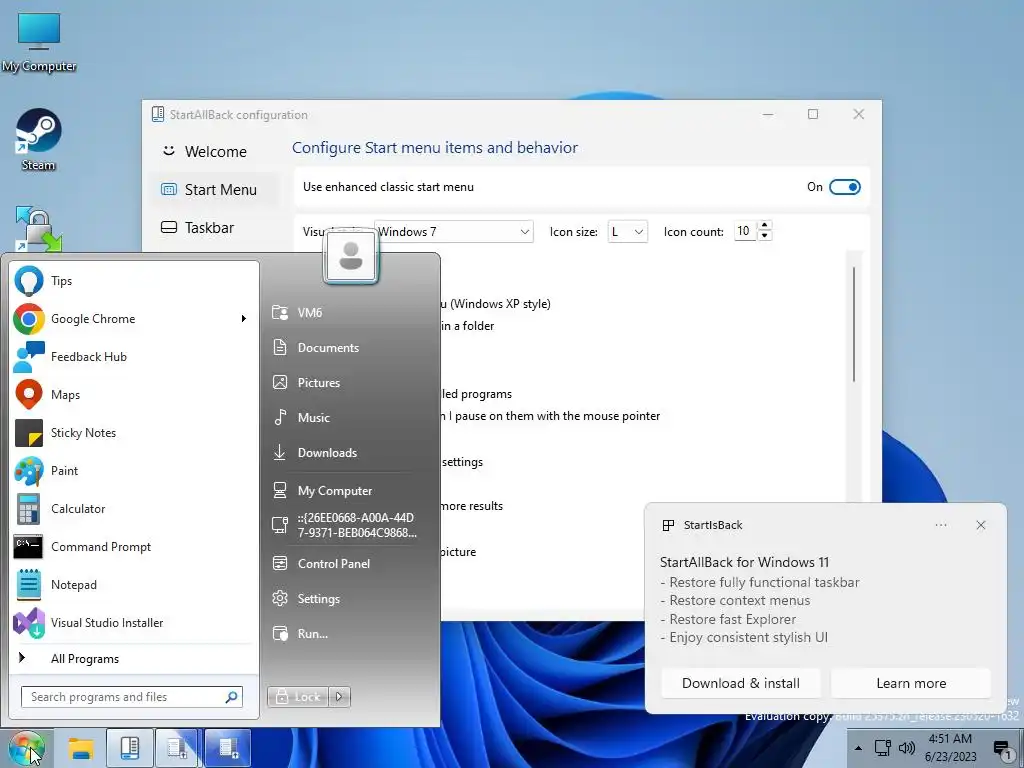Open the notification center icon
Viewport: 1024px width, 768px height.
tap(1002, 748)
